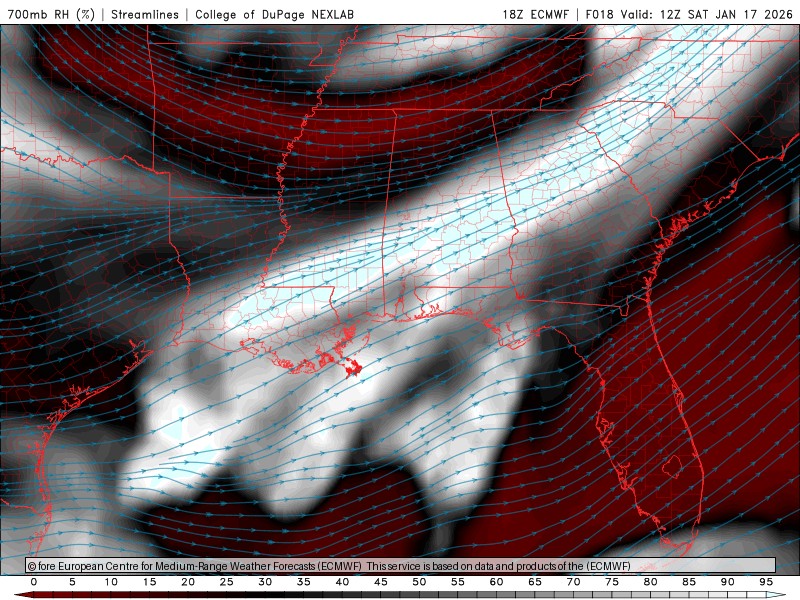The width and height of the screenshot is (800, 600).
Task: Click the "12Z SAT JAN 17 2026" valid time
Action: click(x=727, y=15)
